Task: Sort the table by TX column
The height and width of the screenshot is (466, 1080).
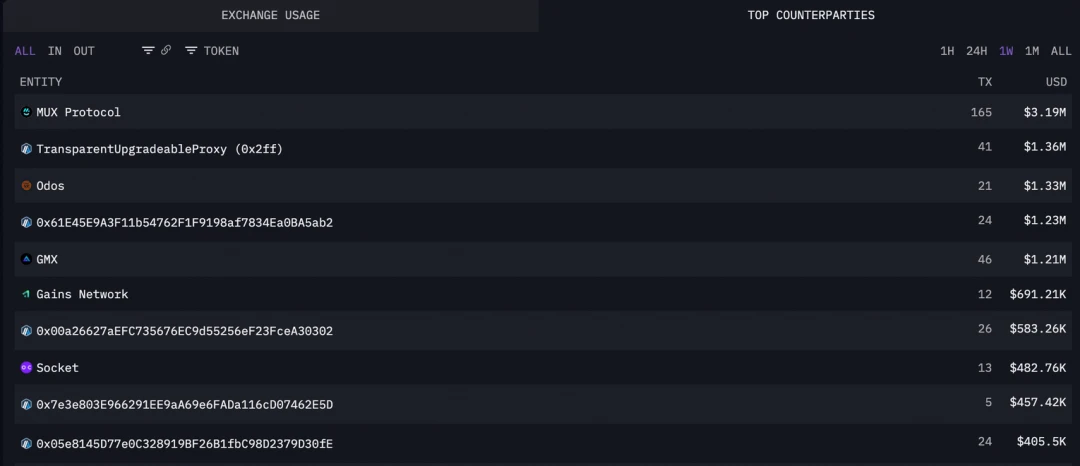Action: point(985,82)
